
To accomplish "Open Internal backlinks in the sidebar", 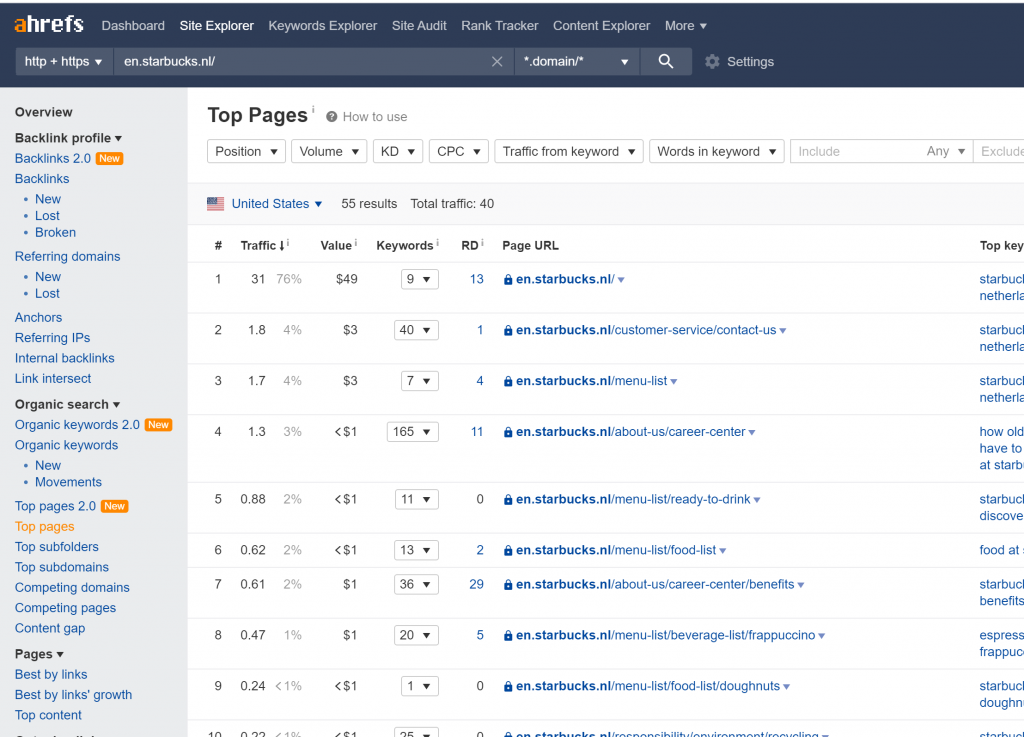I will click(x=65, y=358).
